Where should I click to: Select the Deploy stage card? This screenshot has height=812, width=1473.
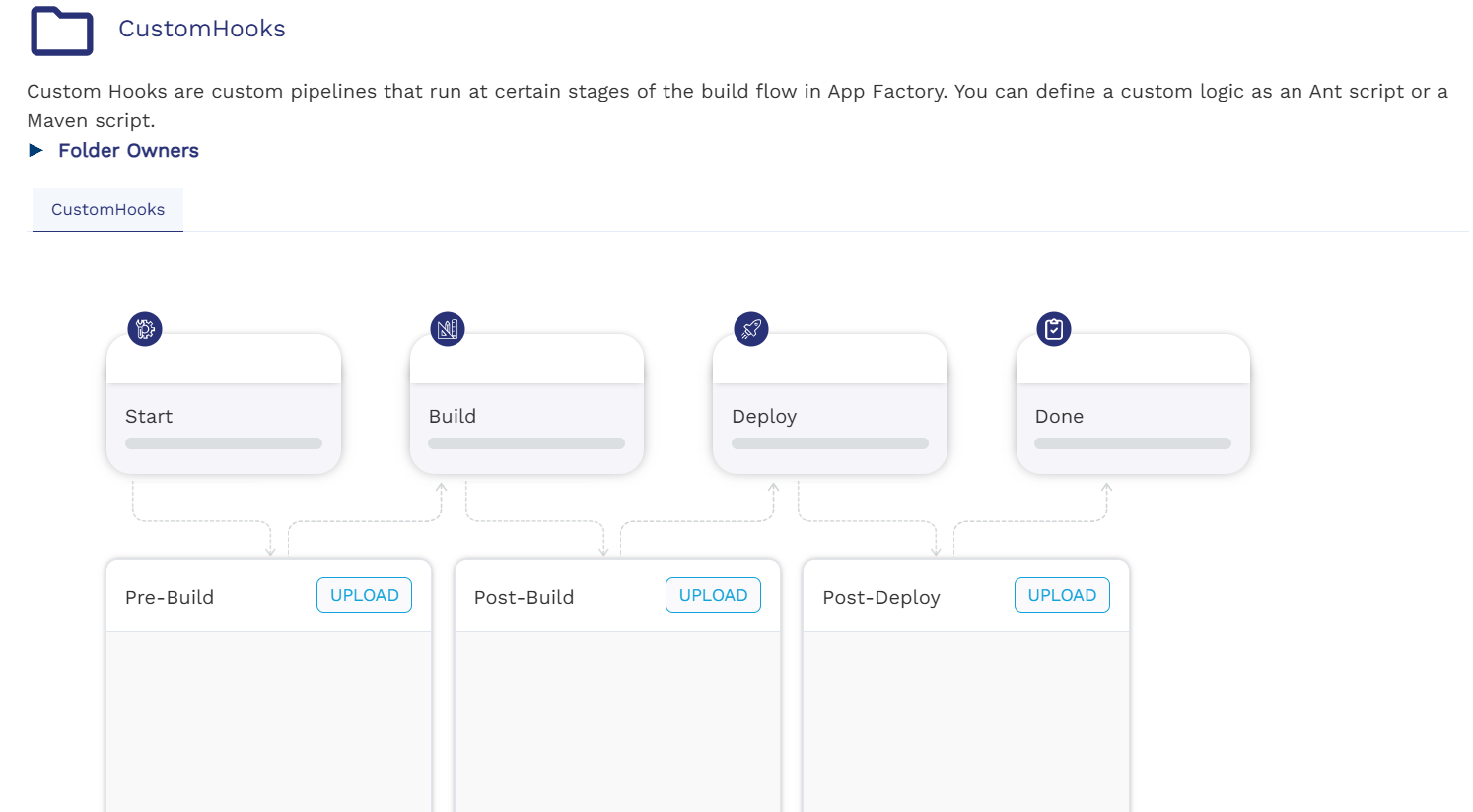click(x=830, y=404)
